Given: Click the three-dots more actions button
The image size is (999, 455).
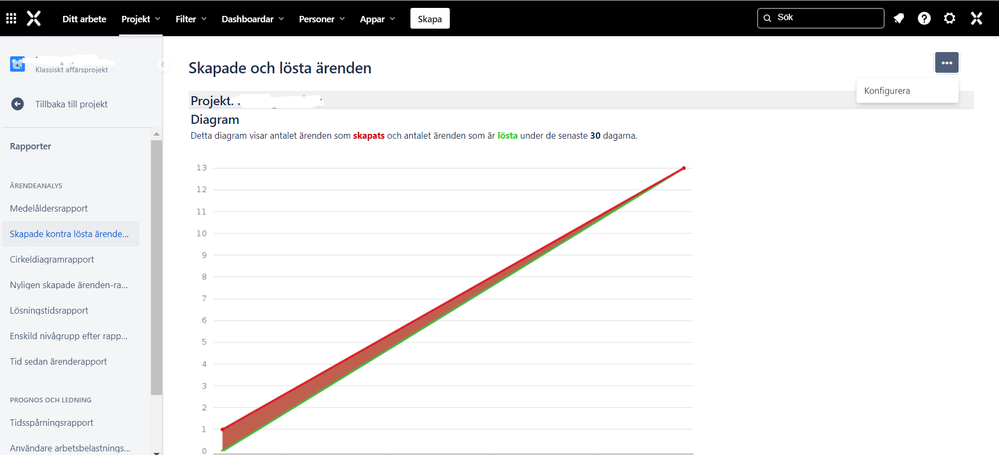Looking at the screenshot, I should point(947,62).
